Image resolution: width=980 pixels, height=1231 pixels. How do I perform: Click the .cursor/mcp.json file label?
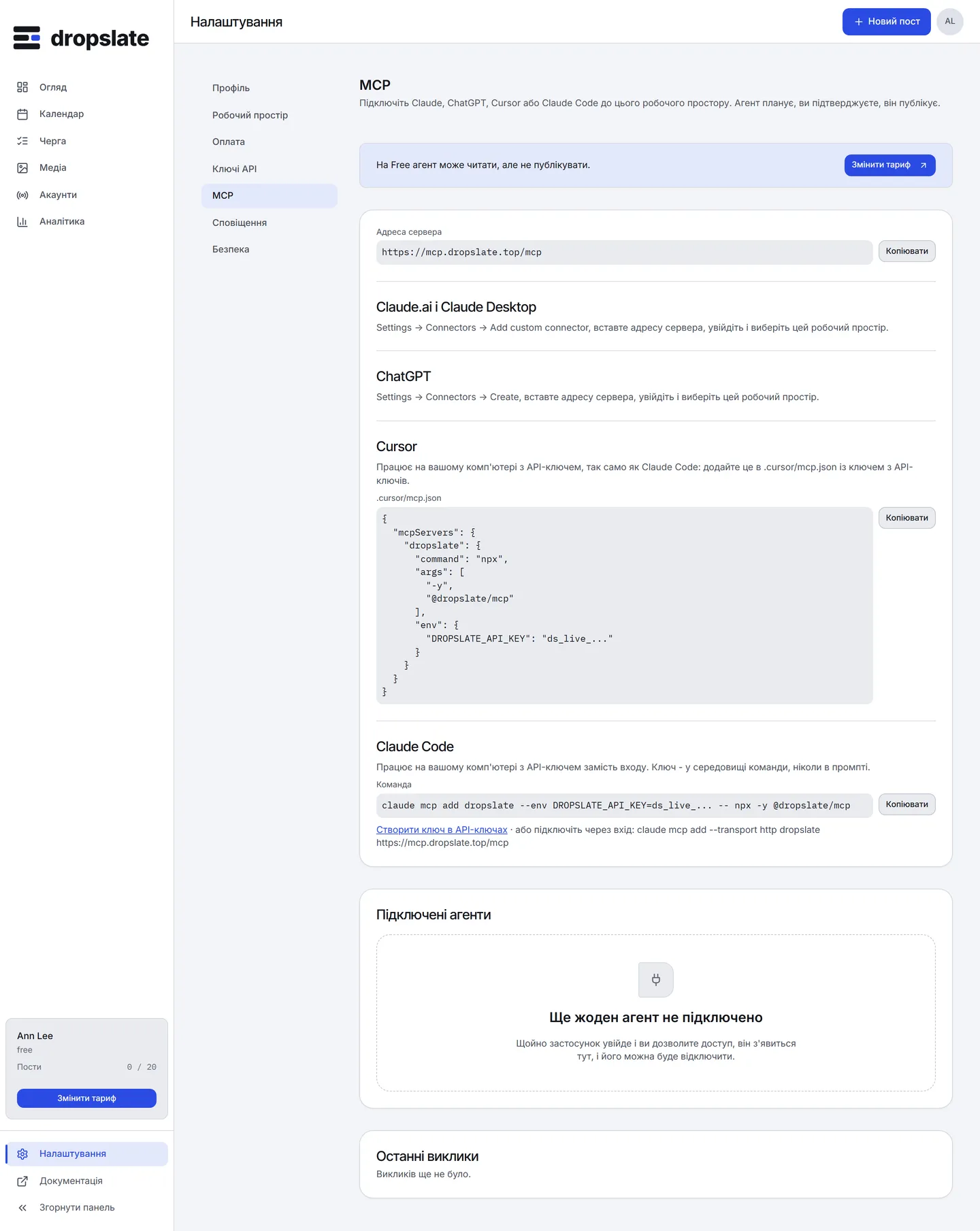click(x=409, y=498)
